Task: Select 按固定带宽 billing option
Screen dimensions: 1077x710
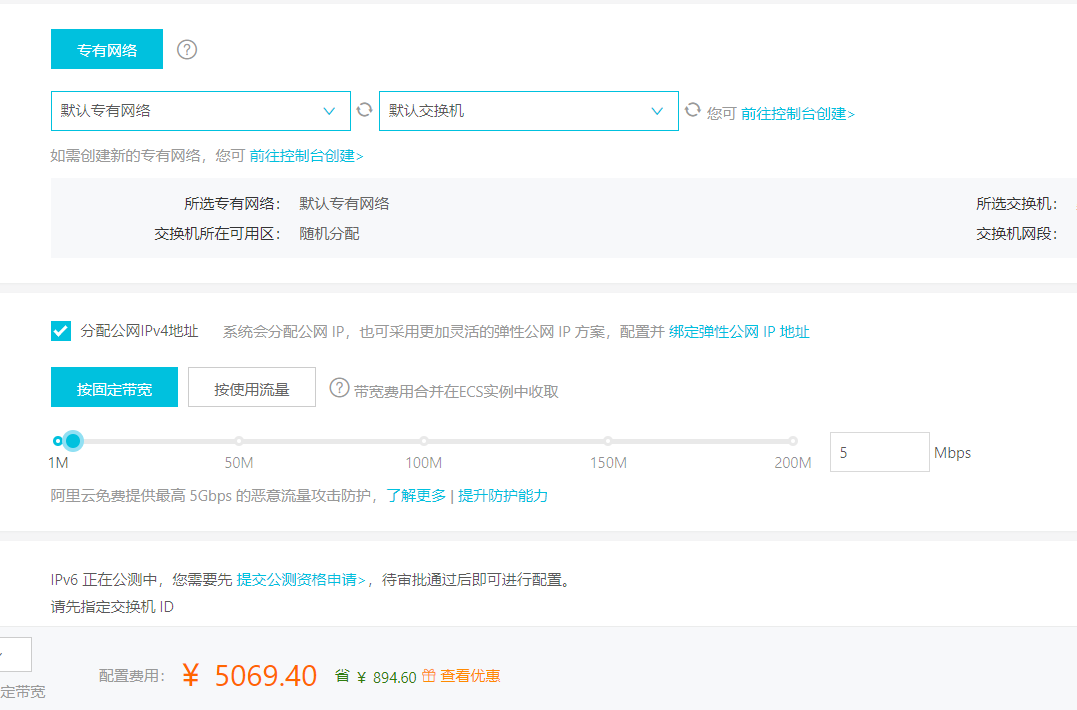Action: click(114, 388)
